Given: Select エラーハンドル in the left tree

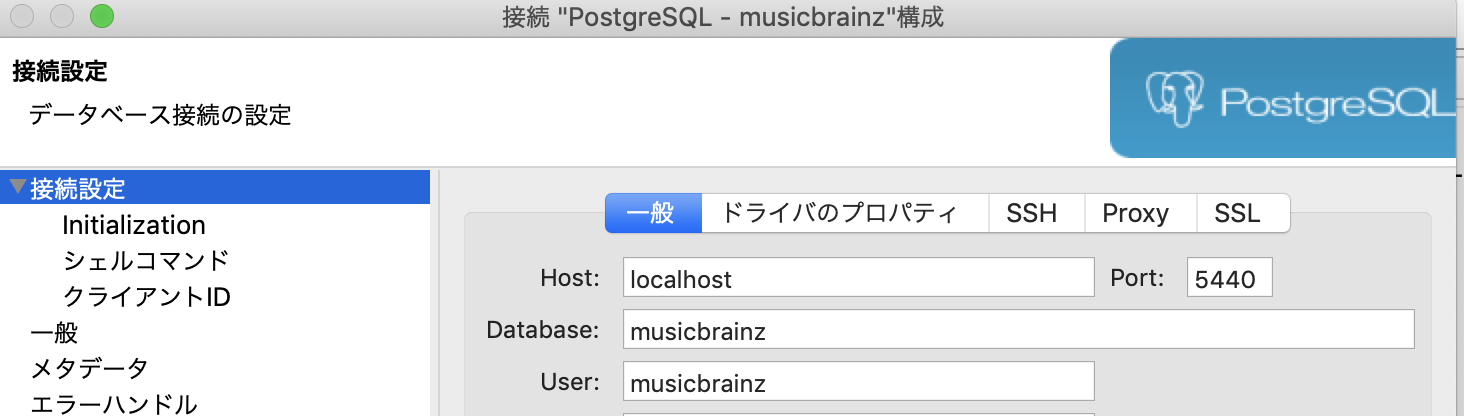Looking at the screenshot, I should click(x=113, y=404).
